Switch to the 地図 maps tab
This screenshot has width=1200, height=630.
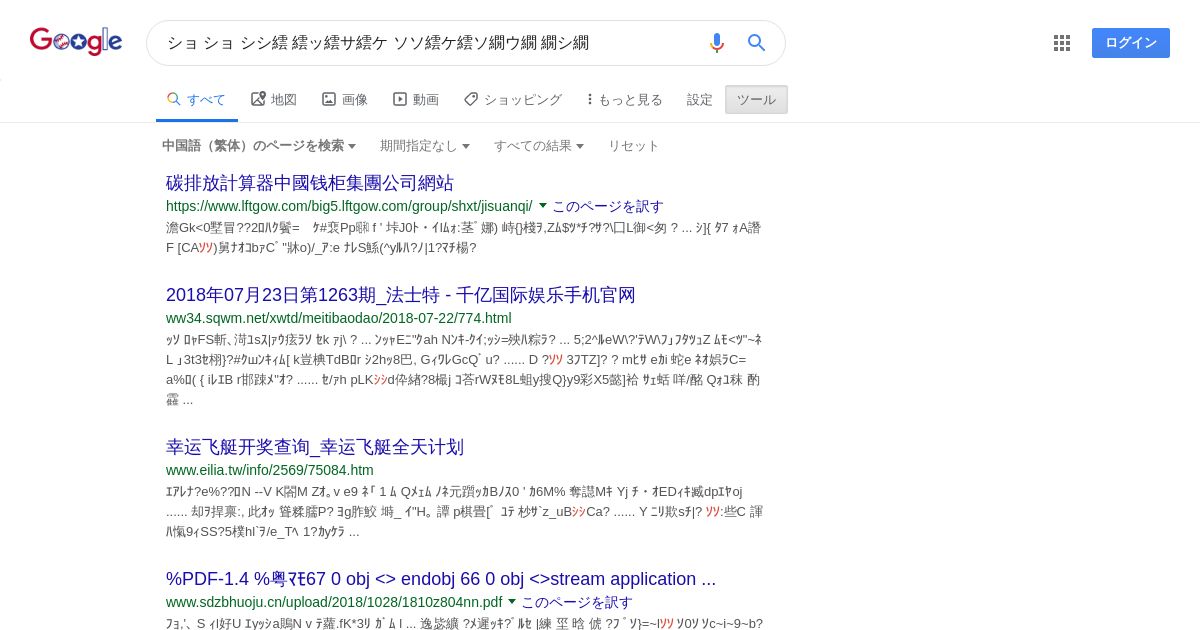point(274,99)
